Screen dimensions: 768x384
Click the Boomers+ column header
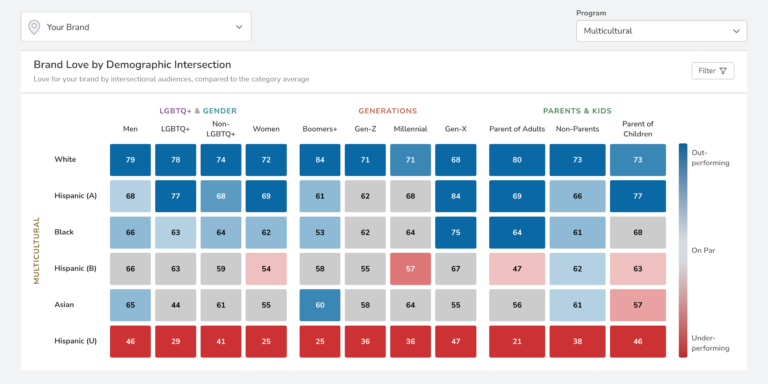[x=320, y=129]
